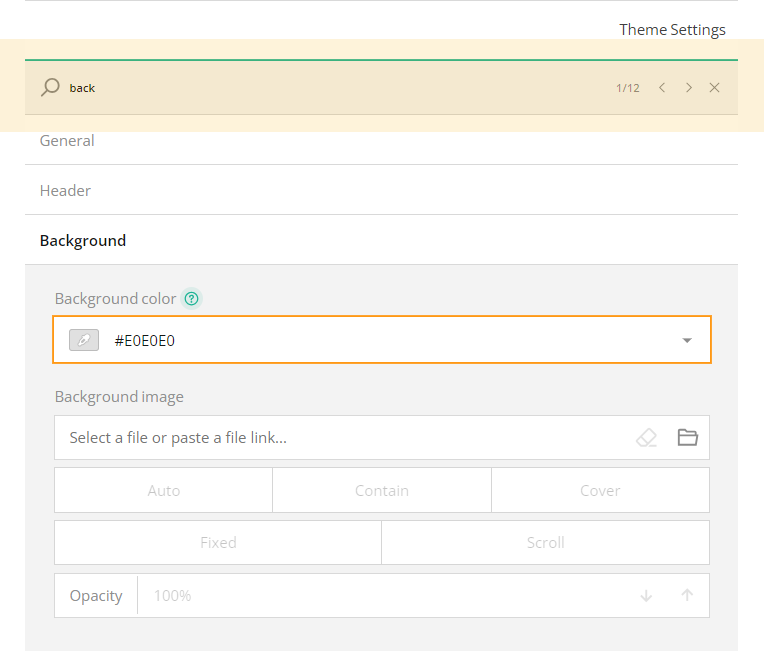The width and height of the screenshot is (764, 651).
Task: Open Background color help tooltip icon
Action: click(192, 299)
